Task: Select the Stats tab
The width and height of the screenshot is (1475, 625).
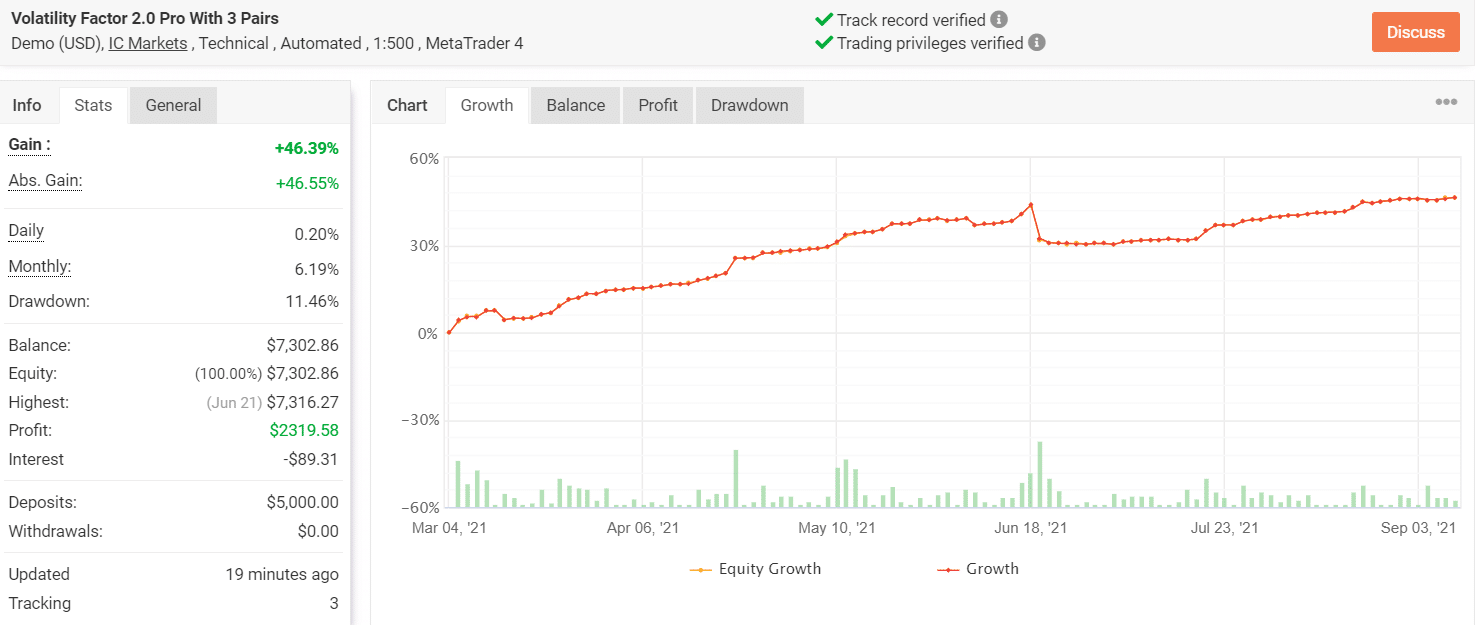Action: 93,105
